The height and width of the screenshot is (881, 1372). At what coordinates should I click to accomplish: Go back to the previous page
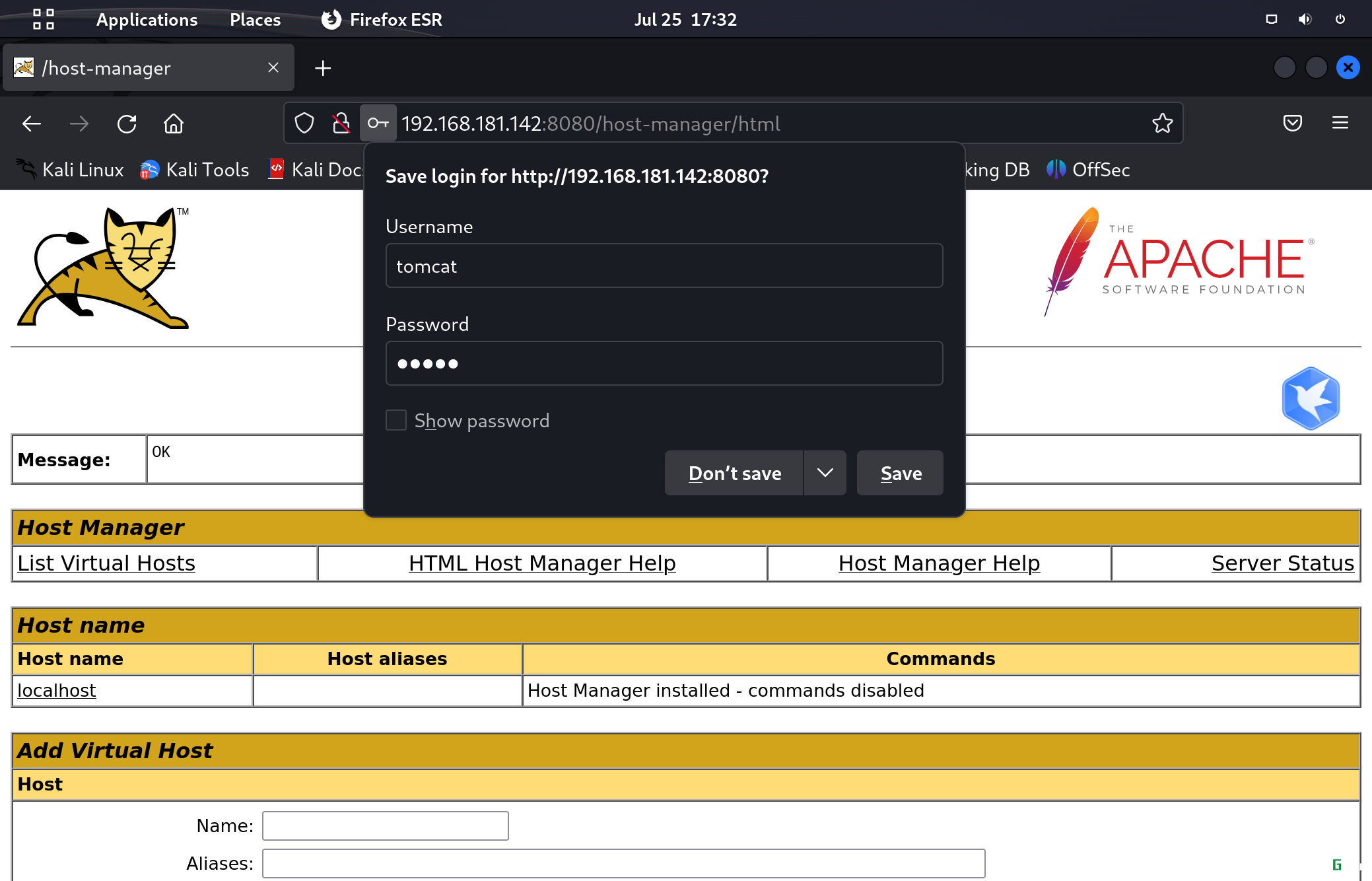[x=31, y=123]
